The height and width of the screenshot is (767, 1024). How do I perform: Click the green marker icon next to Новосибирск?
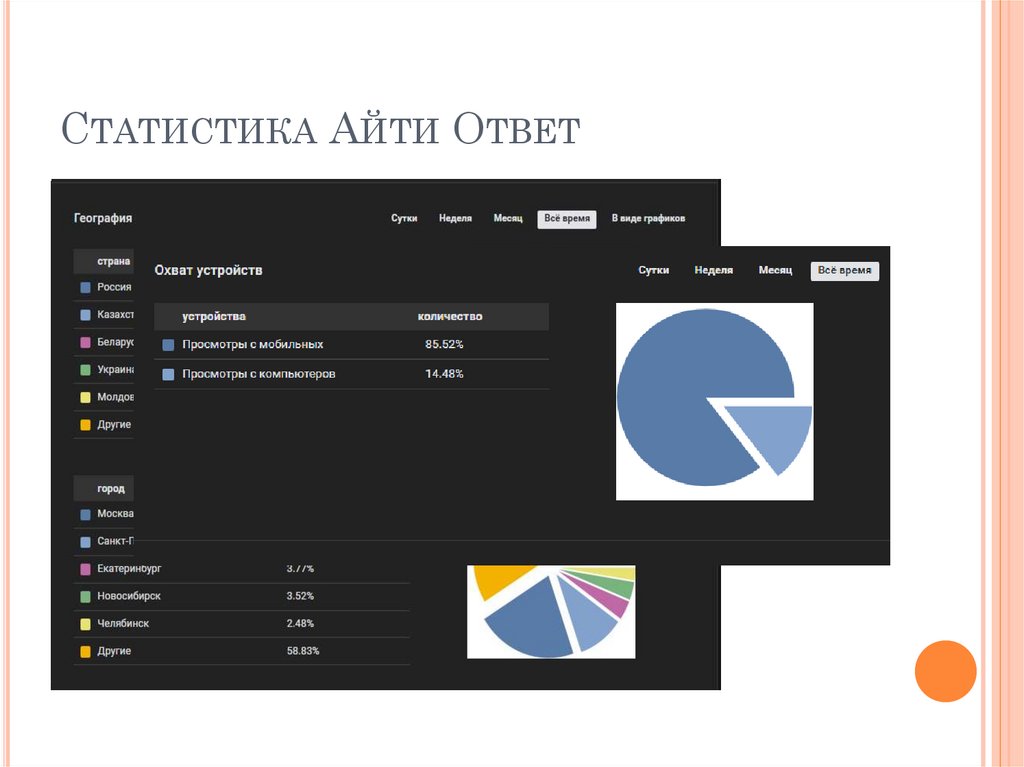tap(83, 595)
